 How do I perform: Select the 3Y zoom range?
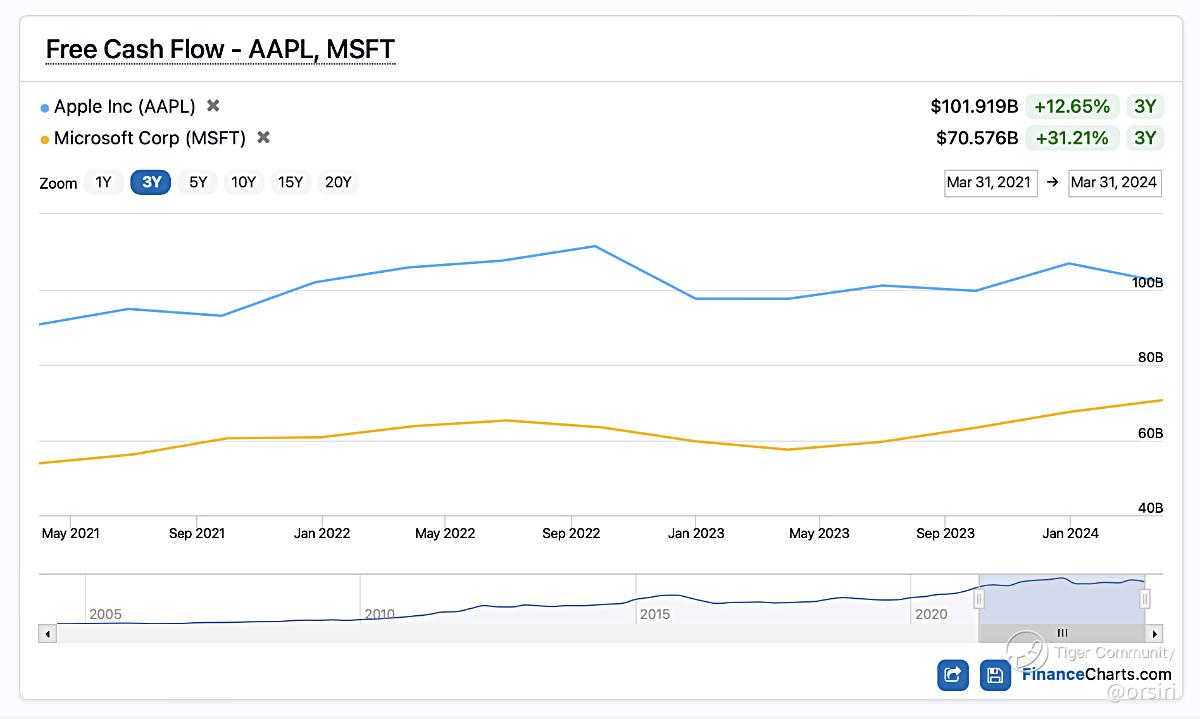(x=151, y=182)
